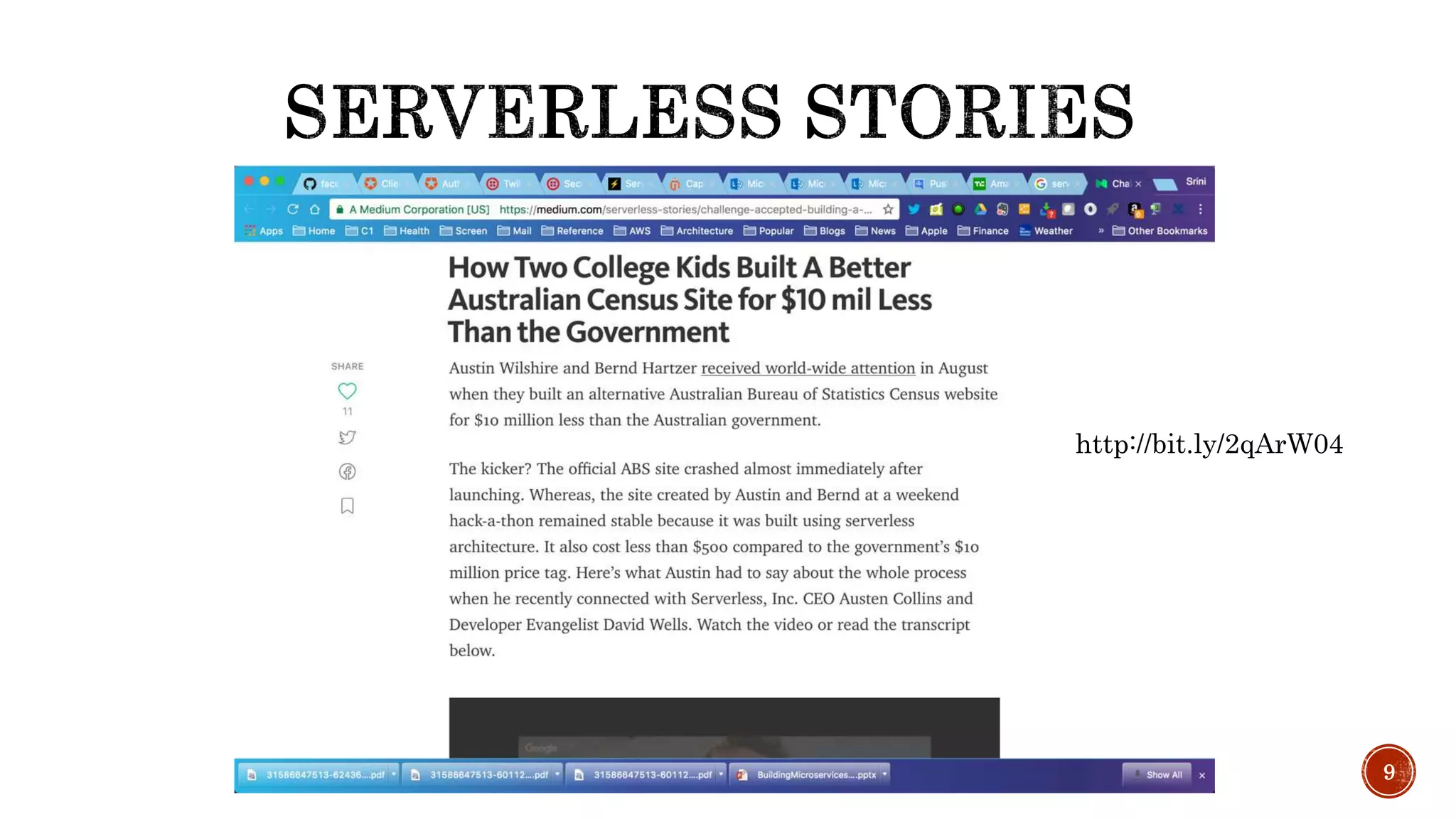The image size is (1456, 819).
Task: Reload the page with refresh icon
Action: (x=292, y=209)
